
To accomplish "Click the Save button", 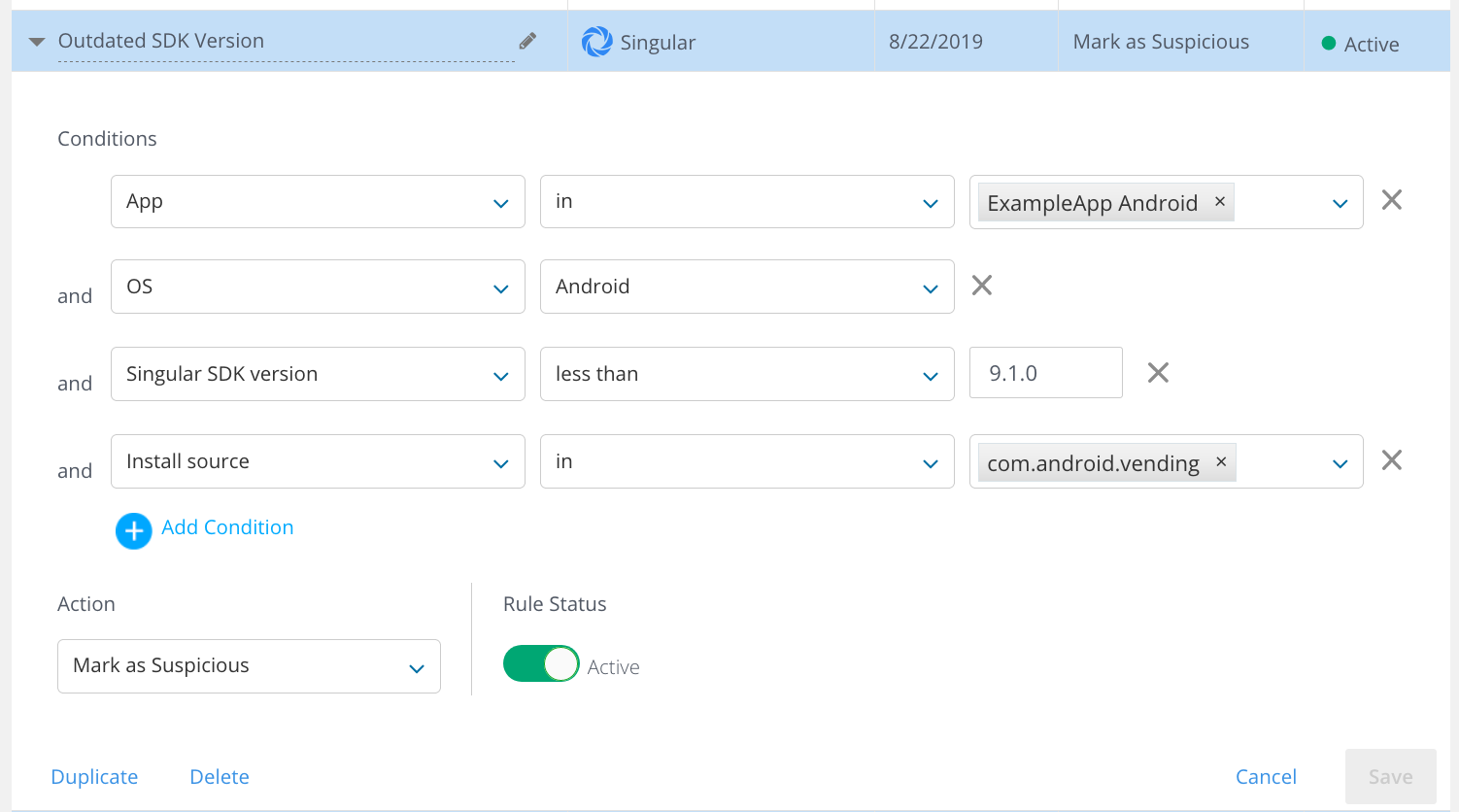I will coord(1391,776).
